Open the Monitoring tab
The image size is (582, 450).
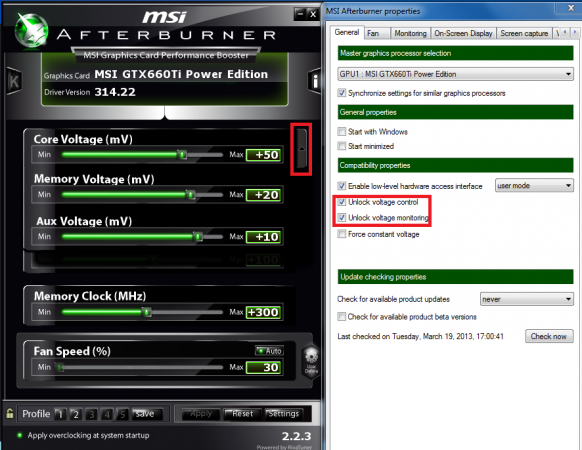[410, 33]
